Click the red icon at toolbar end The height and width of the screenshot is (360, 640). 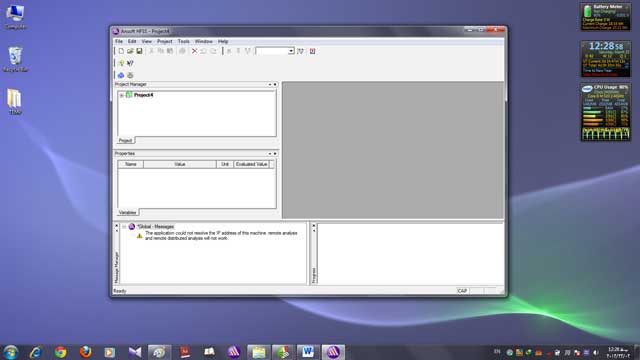(x=312, y=51)
